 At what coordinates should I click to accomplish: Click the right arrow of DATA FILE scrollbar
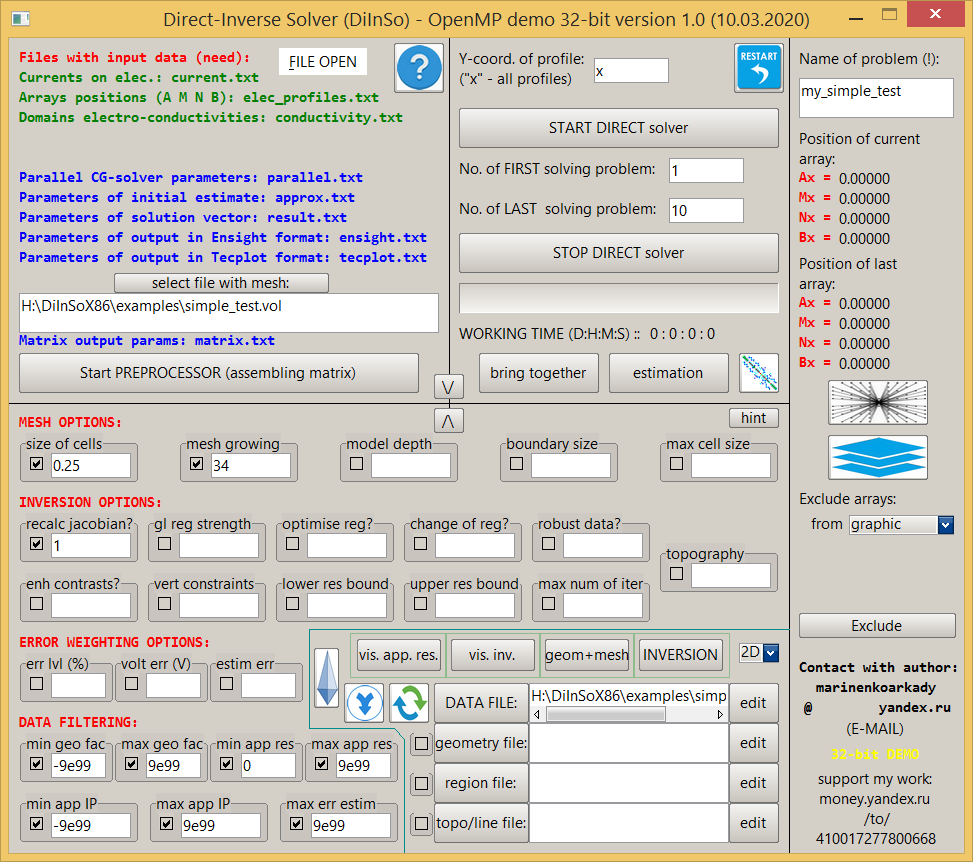tap(720, 715)
